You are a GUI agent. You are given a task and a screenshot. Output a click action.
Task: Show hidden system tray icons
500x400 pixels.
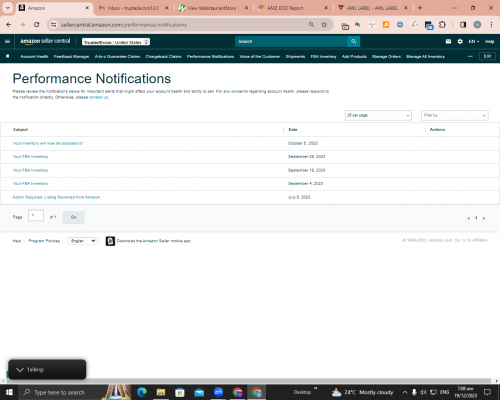[x=405, y=392]
